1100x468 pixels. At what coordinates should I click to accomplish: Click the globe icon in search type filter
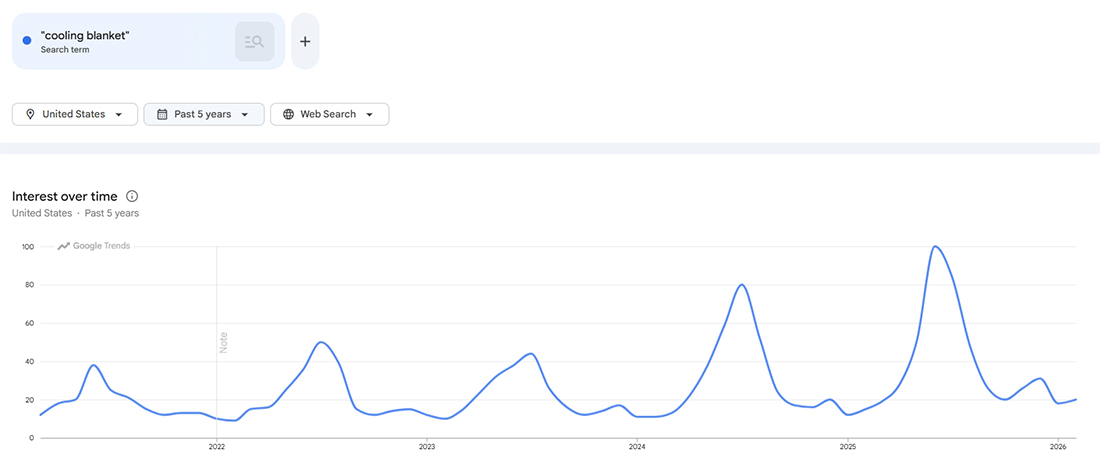click(x=288, y=114)
